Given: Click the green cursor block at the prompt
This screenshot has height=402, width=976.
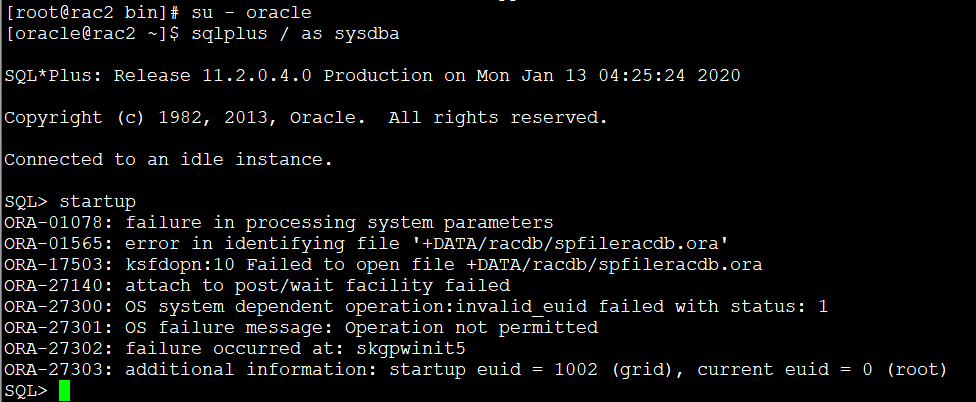Looking at the screenshot, I should tap(65, 391).
